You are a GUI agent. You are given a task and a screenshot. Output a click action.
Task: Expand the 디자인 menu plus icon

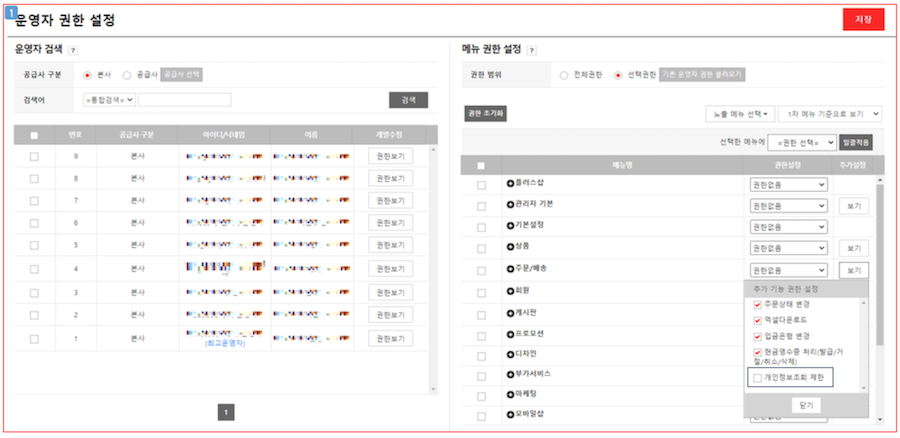pos(510,353)
